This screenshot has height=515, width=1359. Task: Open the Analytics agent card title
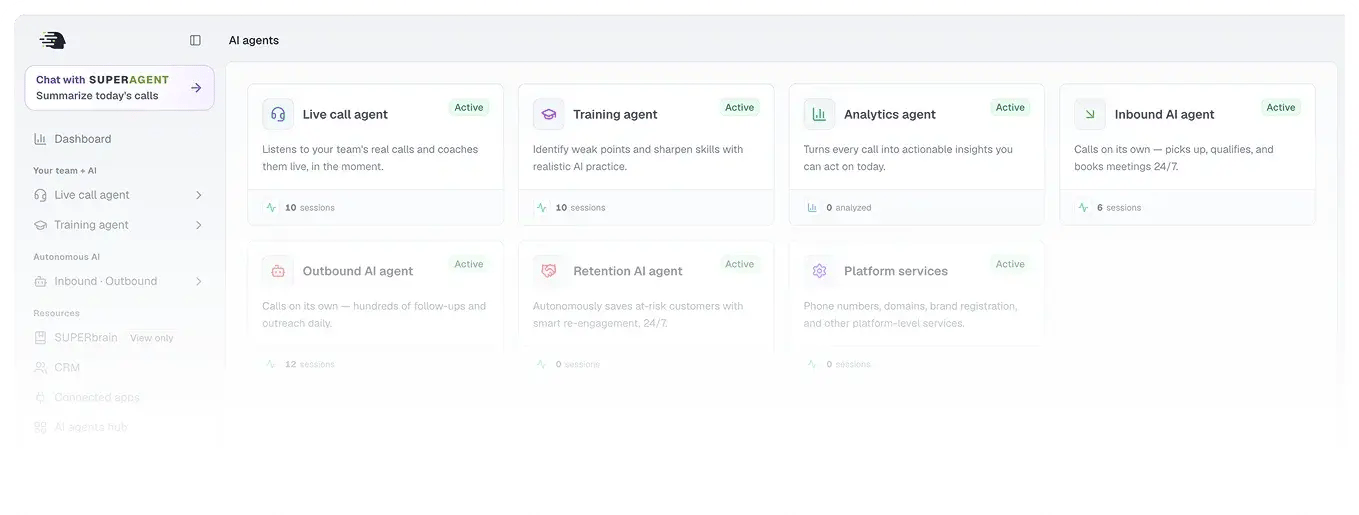point(890,114)
